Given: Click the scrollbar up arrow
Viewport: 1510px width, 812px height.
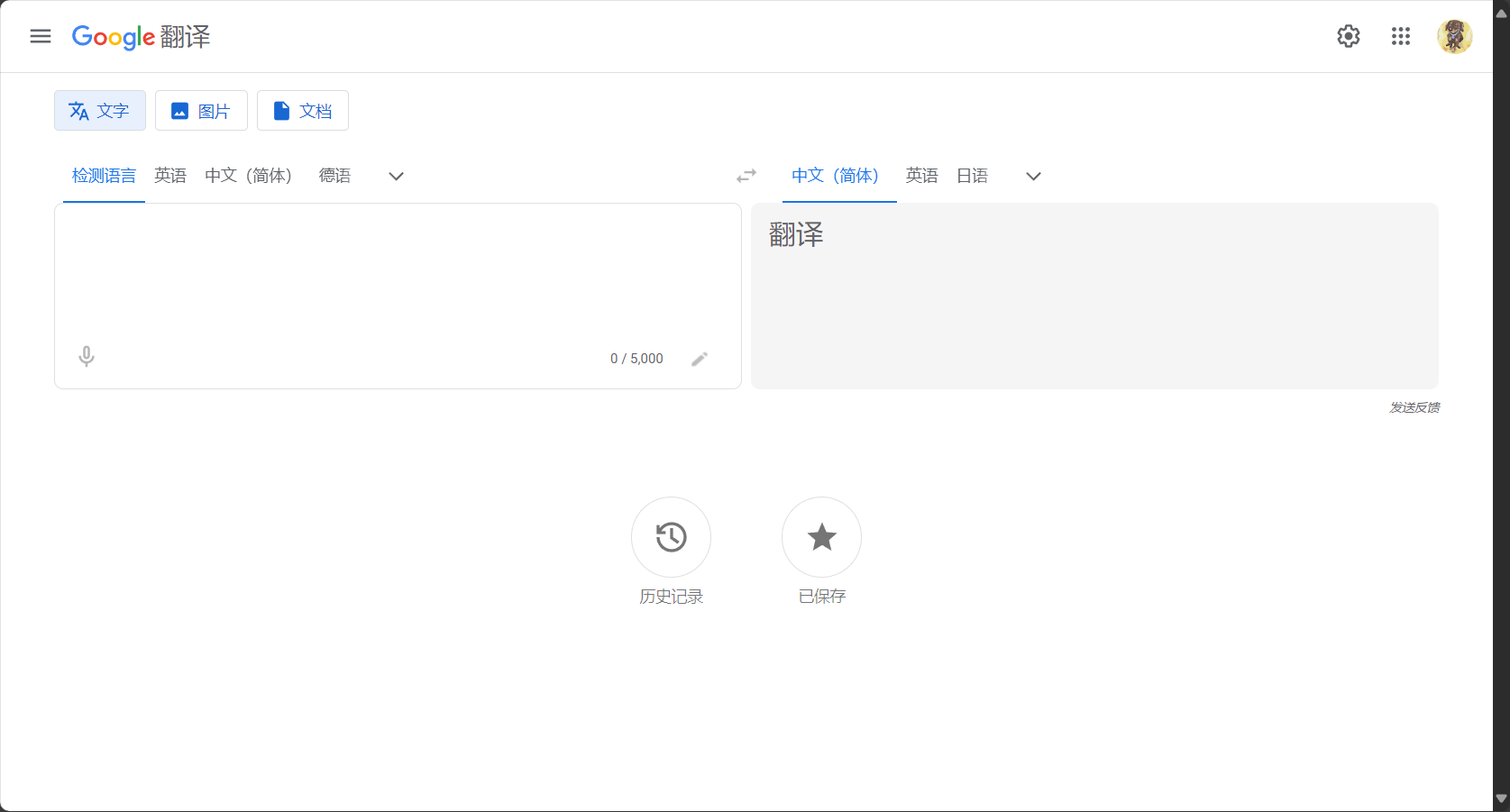Looking at the screenshot, I should coord(1501,12).
